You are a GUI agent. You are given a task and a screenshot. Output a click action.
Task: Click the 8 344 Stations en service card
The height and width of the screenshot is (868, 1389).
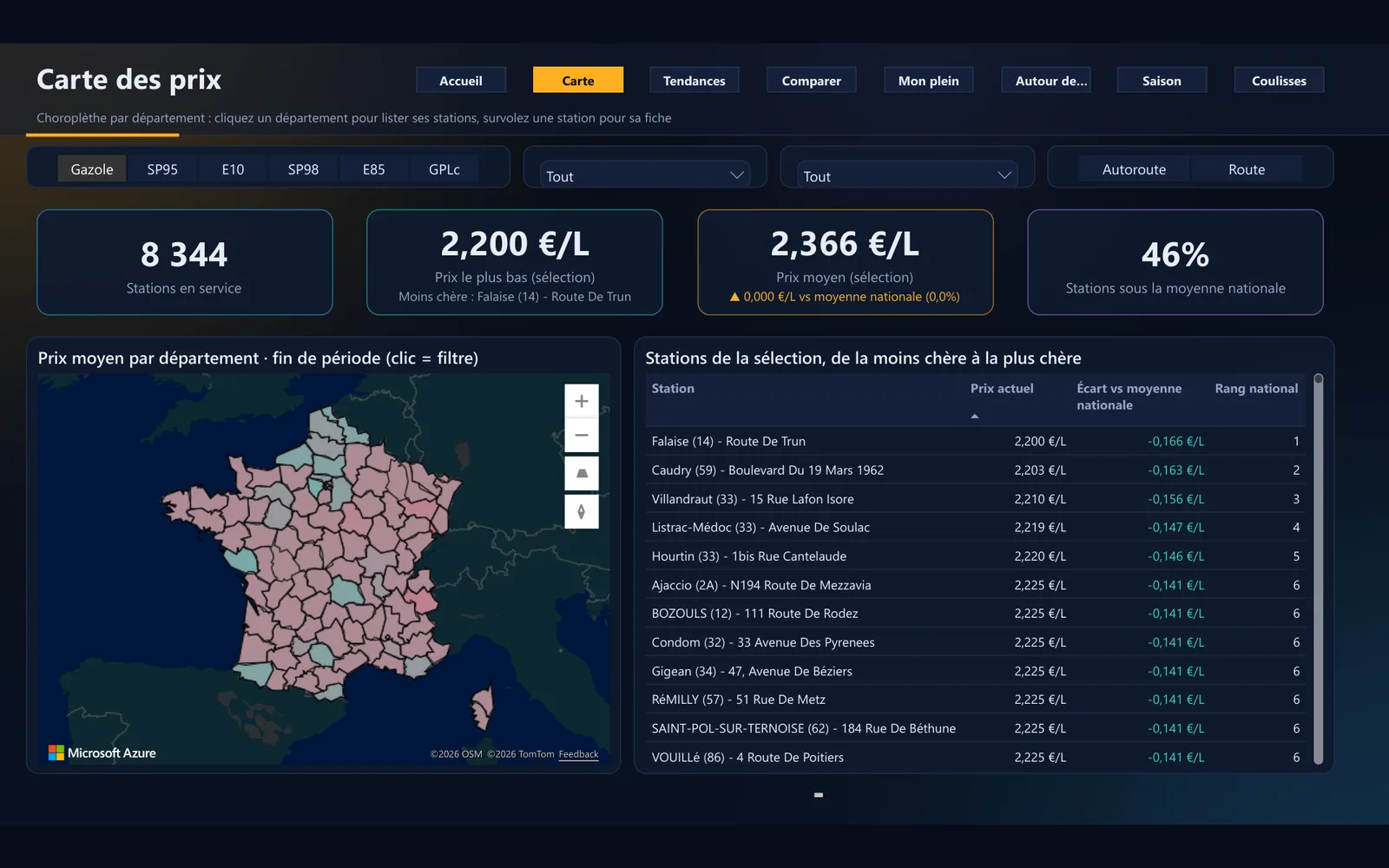185,262
